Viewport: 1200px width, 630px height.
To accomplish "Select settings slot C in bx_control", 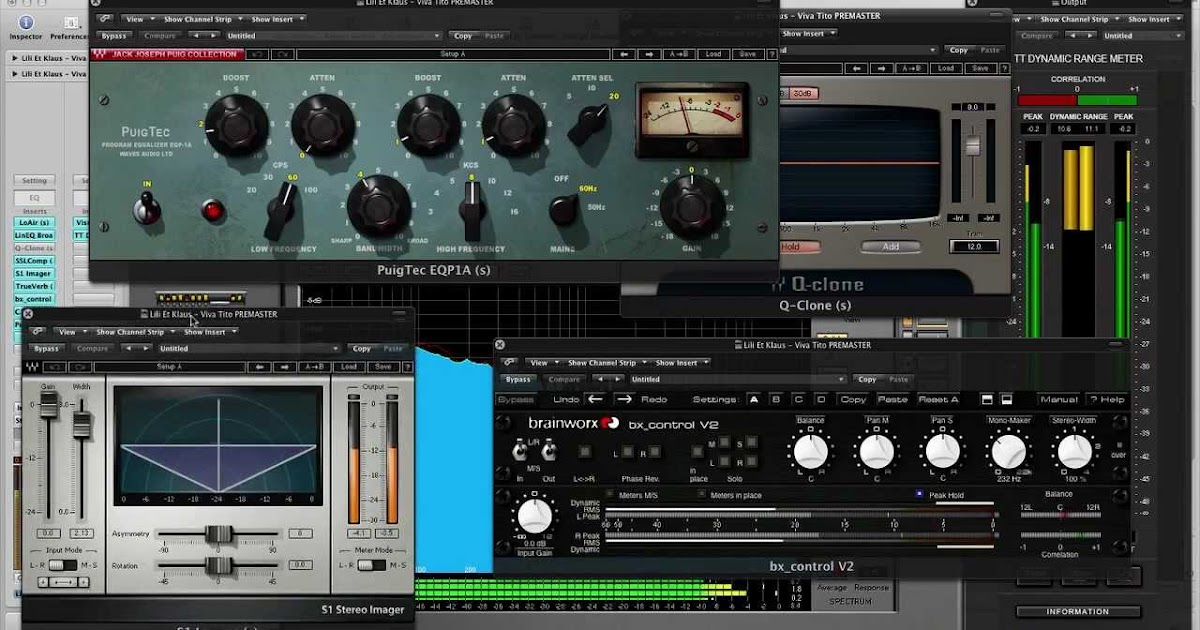I will [798, 399].
